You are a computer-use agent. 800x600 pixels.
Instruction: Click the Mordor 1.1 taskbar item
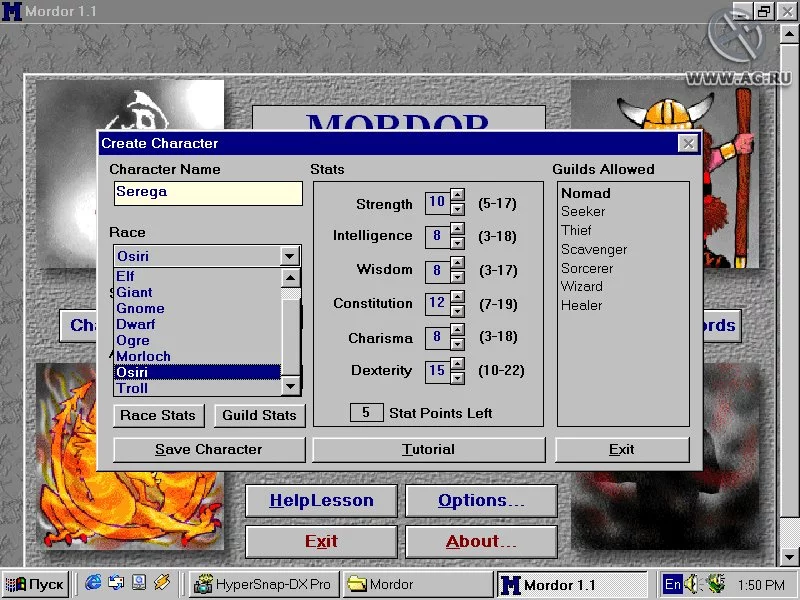tap(572, 584)
